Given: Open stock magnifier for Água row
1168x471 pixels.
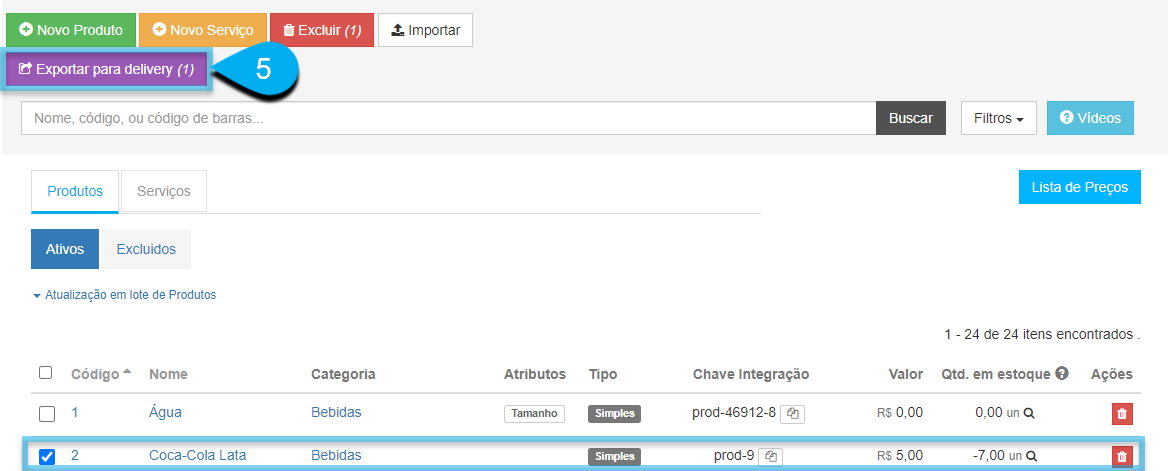Looking at the screenshot, I should [1029, 413].
